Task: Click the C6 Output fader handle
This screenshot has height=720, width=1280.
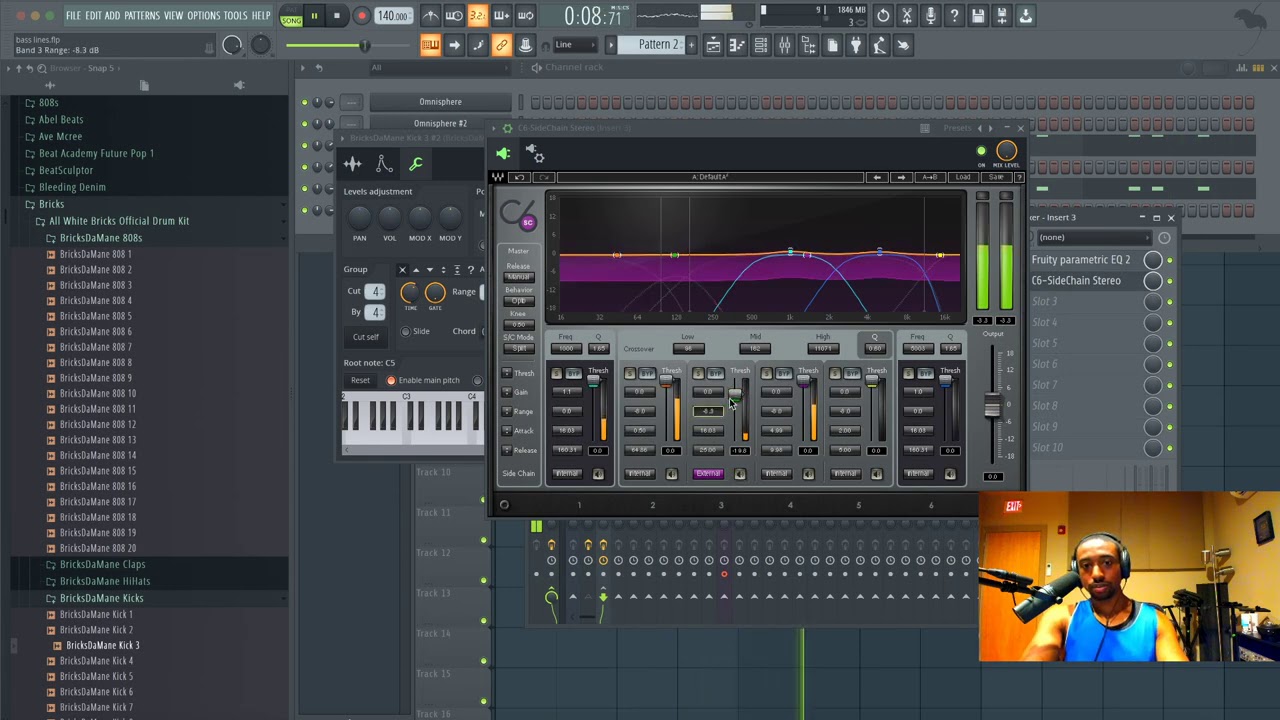Action: pos(992,406)
